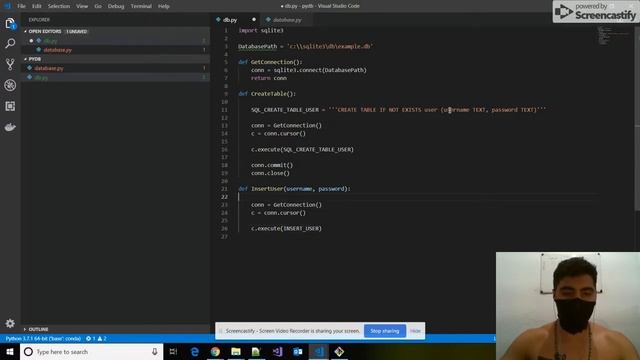The height and width of the screenshot is (360, 640).
Task: Open the diamond-shaped app icon in the taskbar
Action: 339,351
